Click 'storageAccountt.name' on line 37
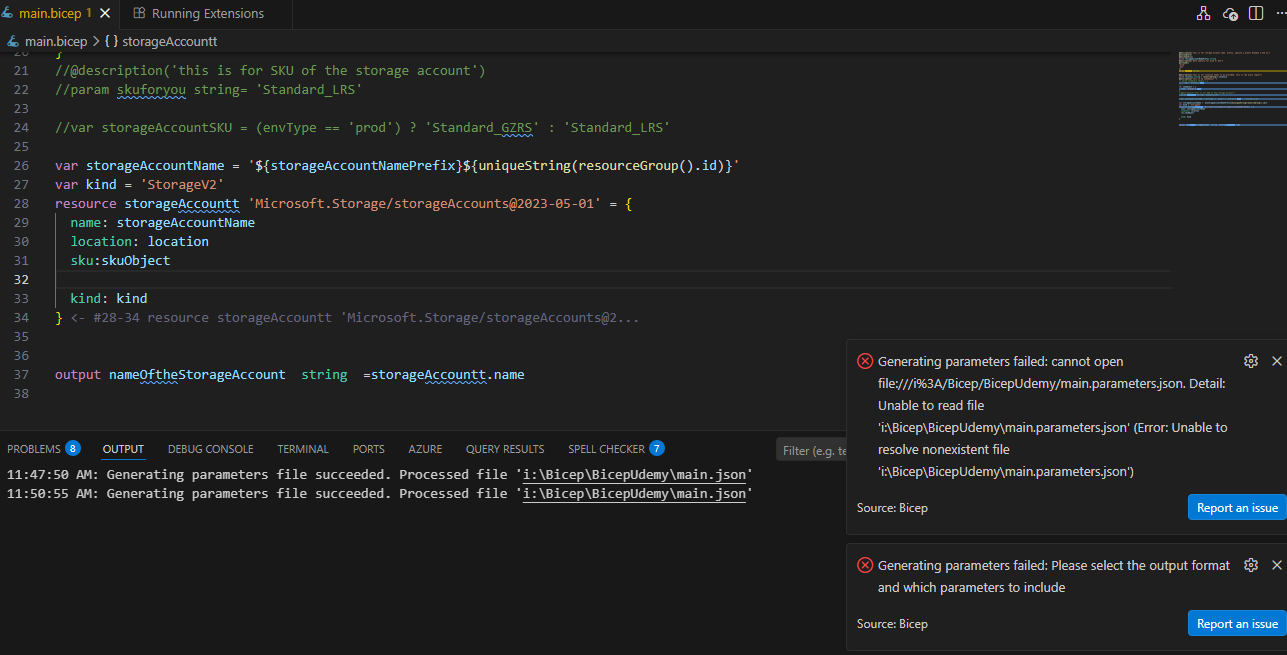This screenshot has width=1287, height=655. (448, 375)
